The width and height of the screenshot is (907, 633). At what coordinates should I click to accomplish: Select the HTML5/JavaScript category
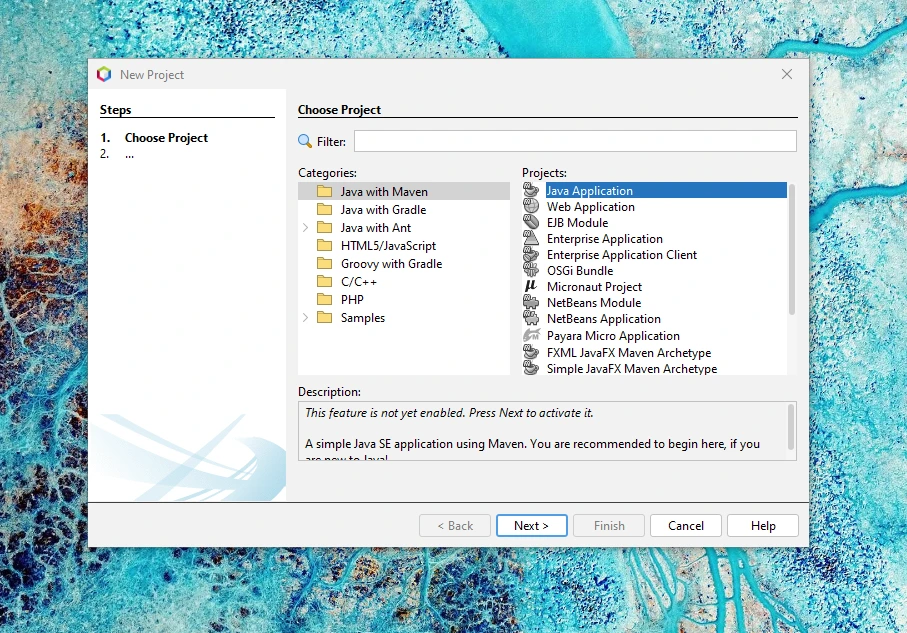pyautogui.click(x=404, y=245)
